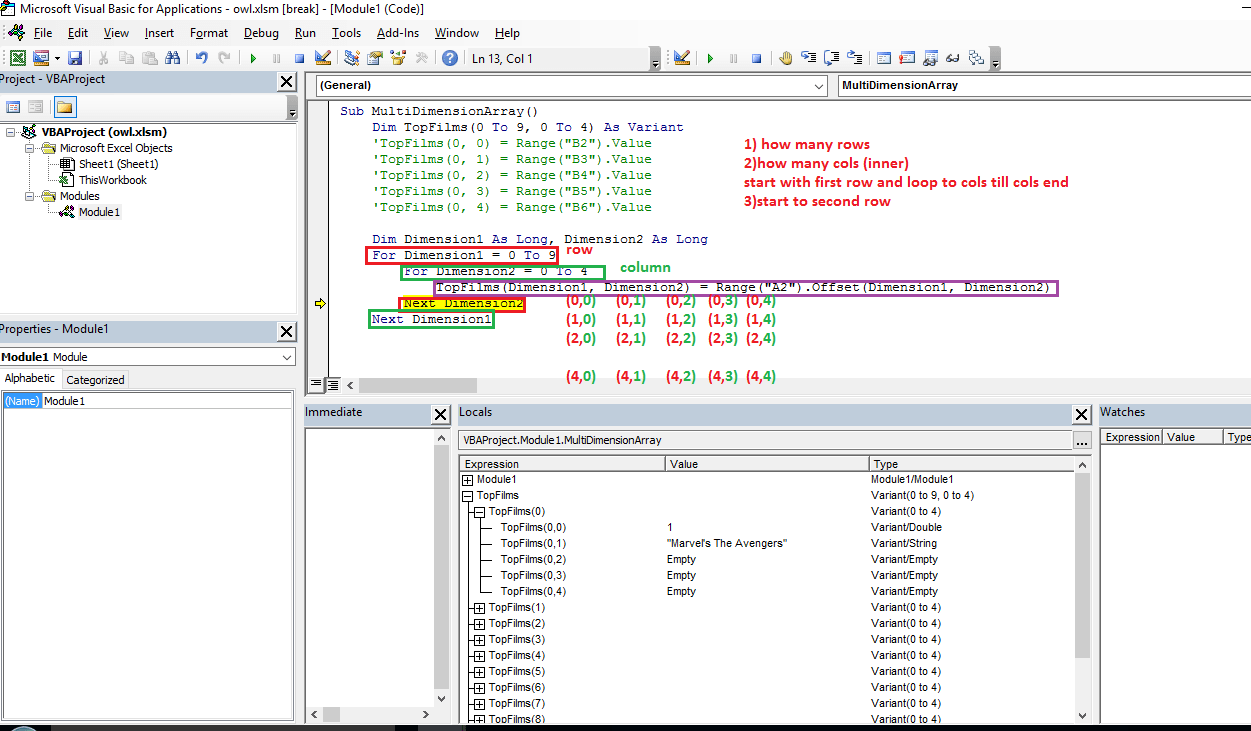Open the Watch Window toolbar icon
The height and width of the screenshot is (731, 1251).
[x=930, y=58]
